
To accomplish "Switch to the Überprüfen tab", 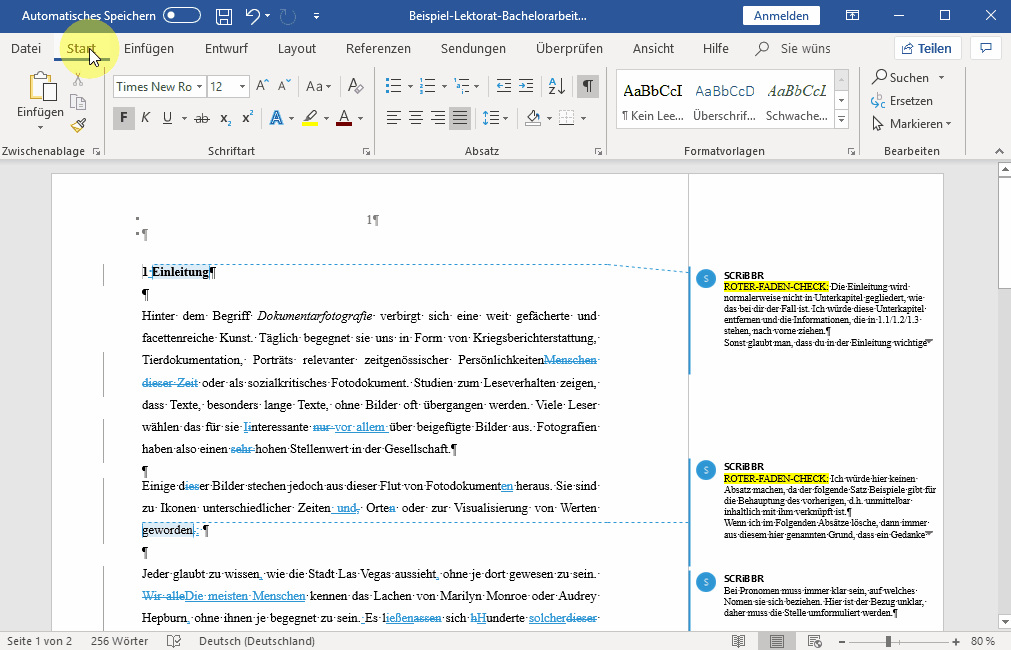I will (569, 48).
